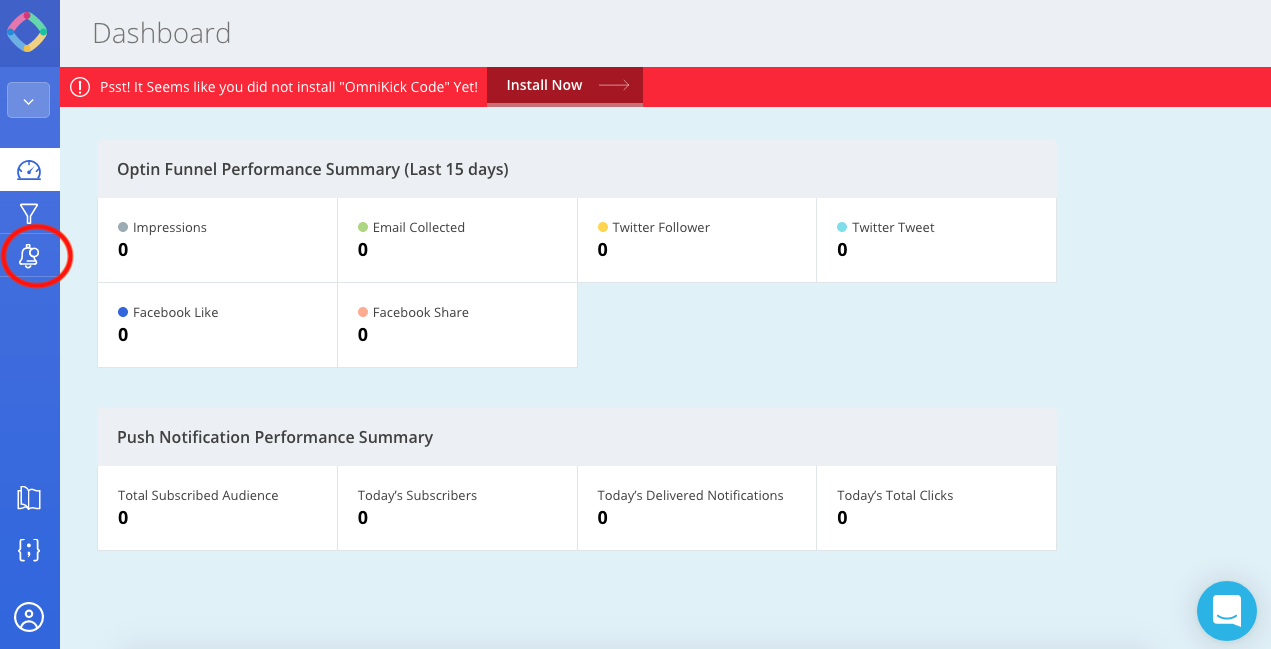
Task: Select the Email Collected metric
Action: coord(457,240)
